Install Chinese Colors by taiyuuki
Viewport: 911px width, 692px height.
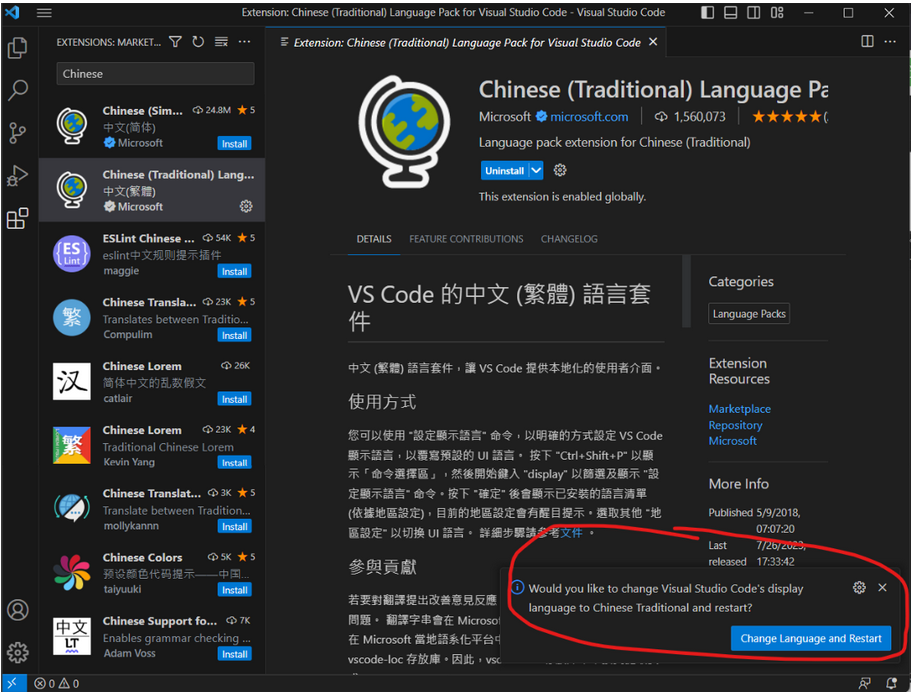(x=234, y=590)
